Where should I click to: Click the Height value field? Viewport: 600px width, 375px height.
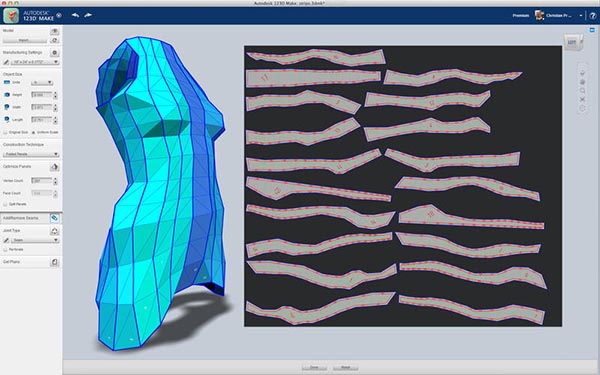(42, 95)
